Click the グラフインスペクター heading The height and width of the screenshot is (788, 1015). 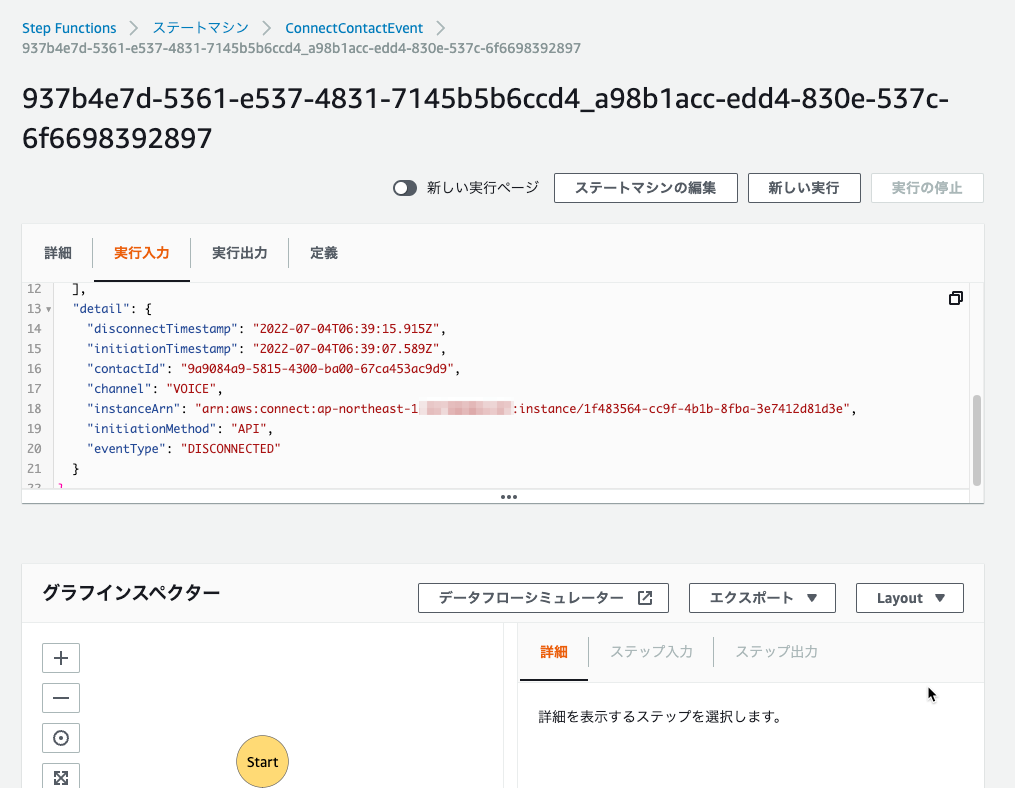[131, 592]
